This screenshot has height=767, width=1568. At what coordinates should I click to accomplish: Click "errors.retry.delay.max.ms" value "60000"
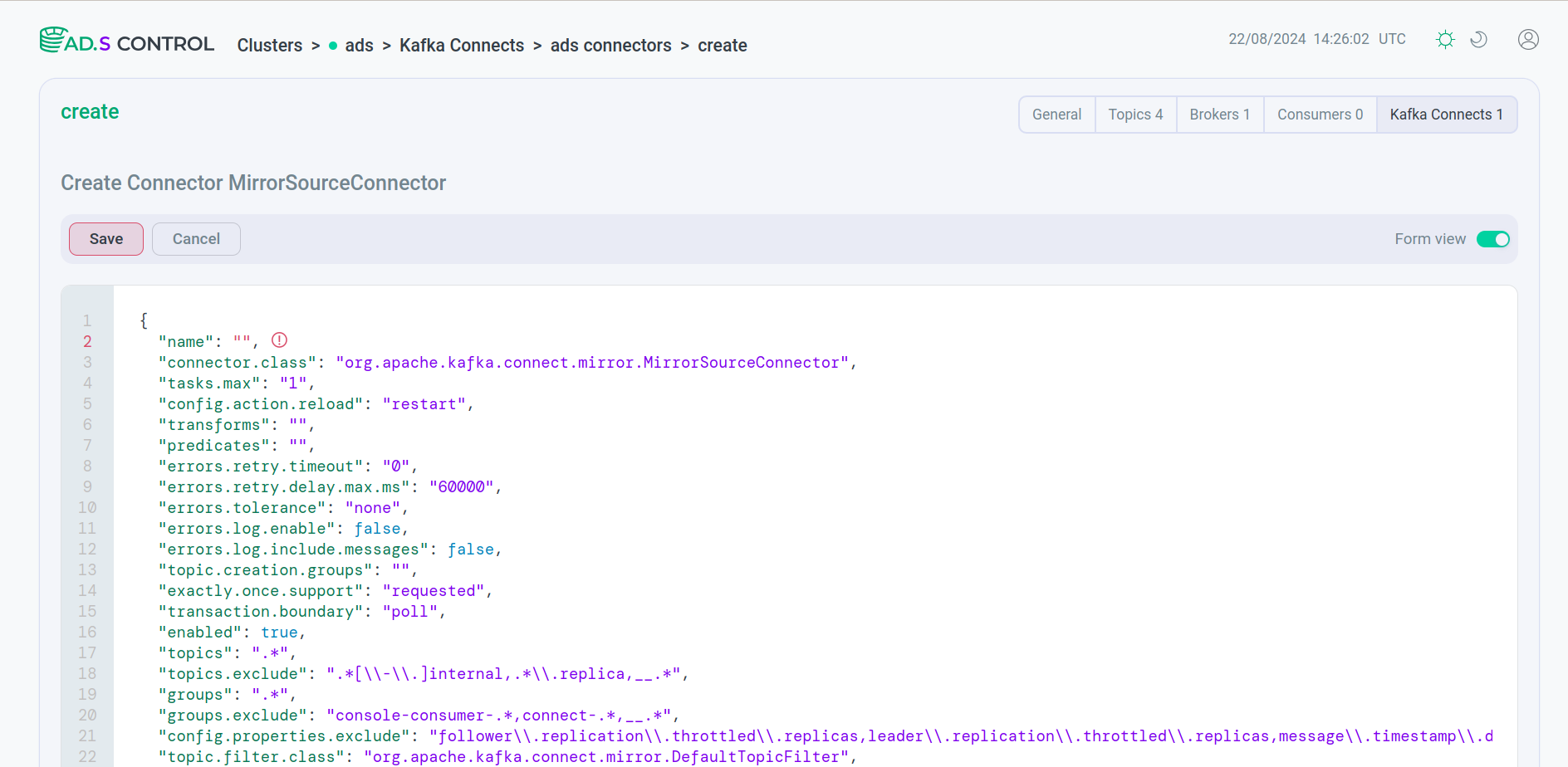(x=461, y=486)
